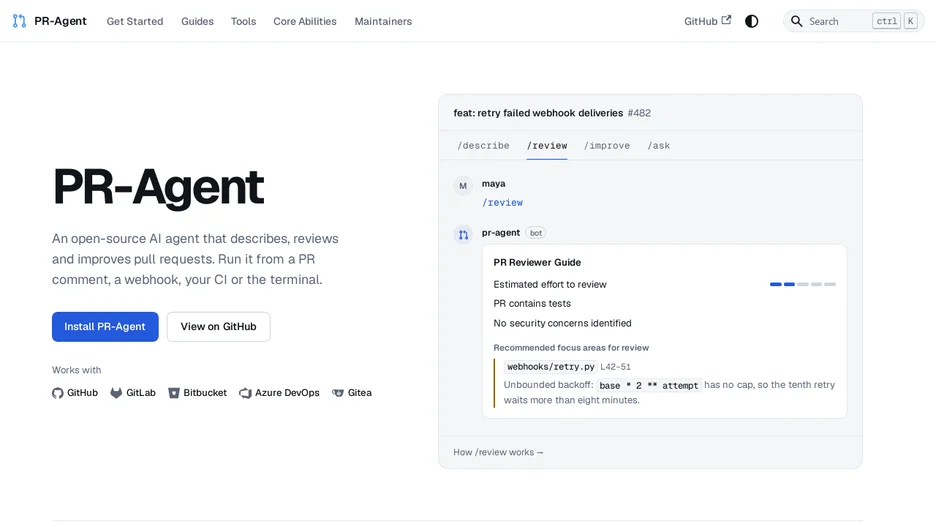The width and height of the screenshot is (936, 527).
Task: Click the GitHub label under Works with
Action: coord(82,393)
